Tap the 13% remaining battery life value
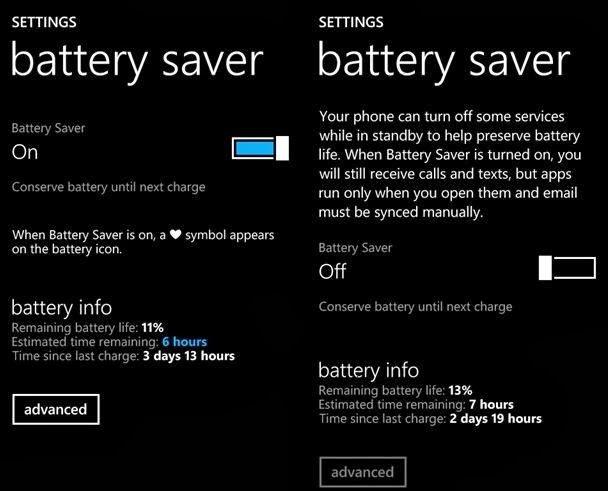This screenshot has width=608, height=491. click(460, 390)
